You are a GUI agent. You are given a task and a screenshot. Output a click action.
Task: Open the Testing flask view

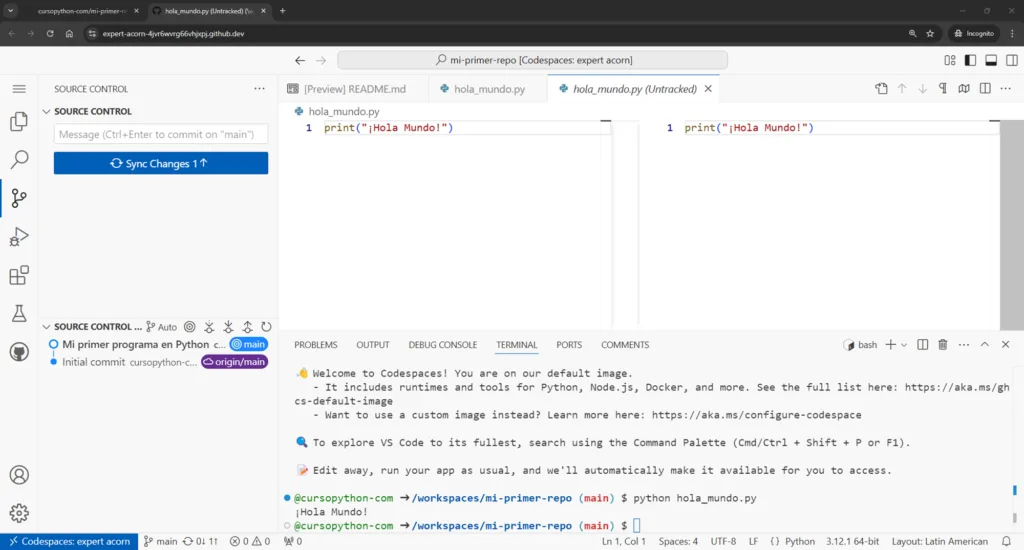(x=19, y=314)
